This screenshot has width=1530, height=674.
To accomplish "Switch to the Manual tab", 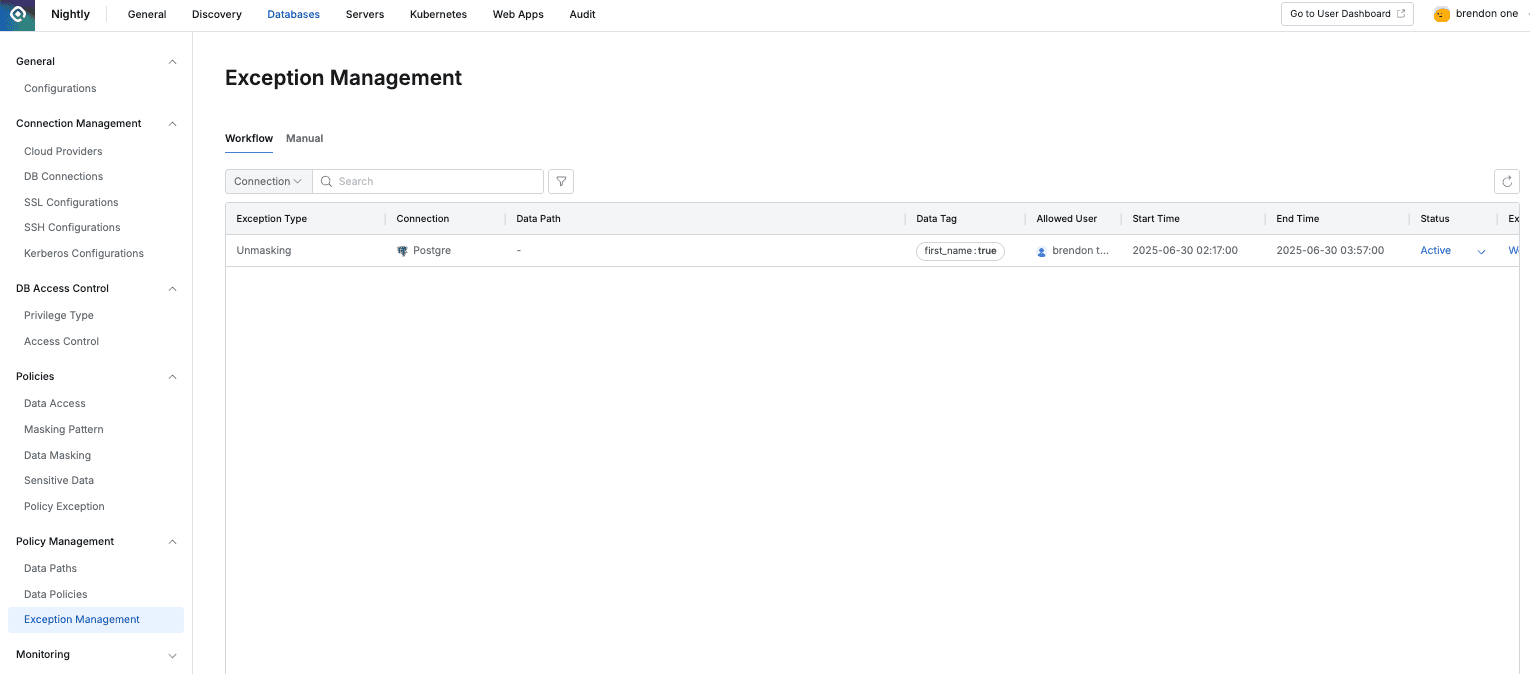I will click(304, 138).
